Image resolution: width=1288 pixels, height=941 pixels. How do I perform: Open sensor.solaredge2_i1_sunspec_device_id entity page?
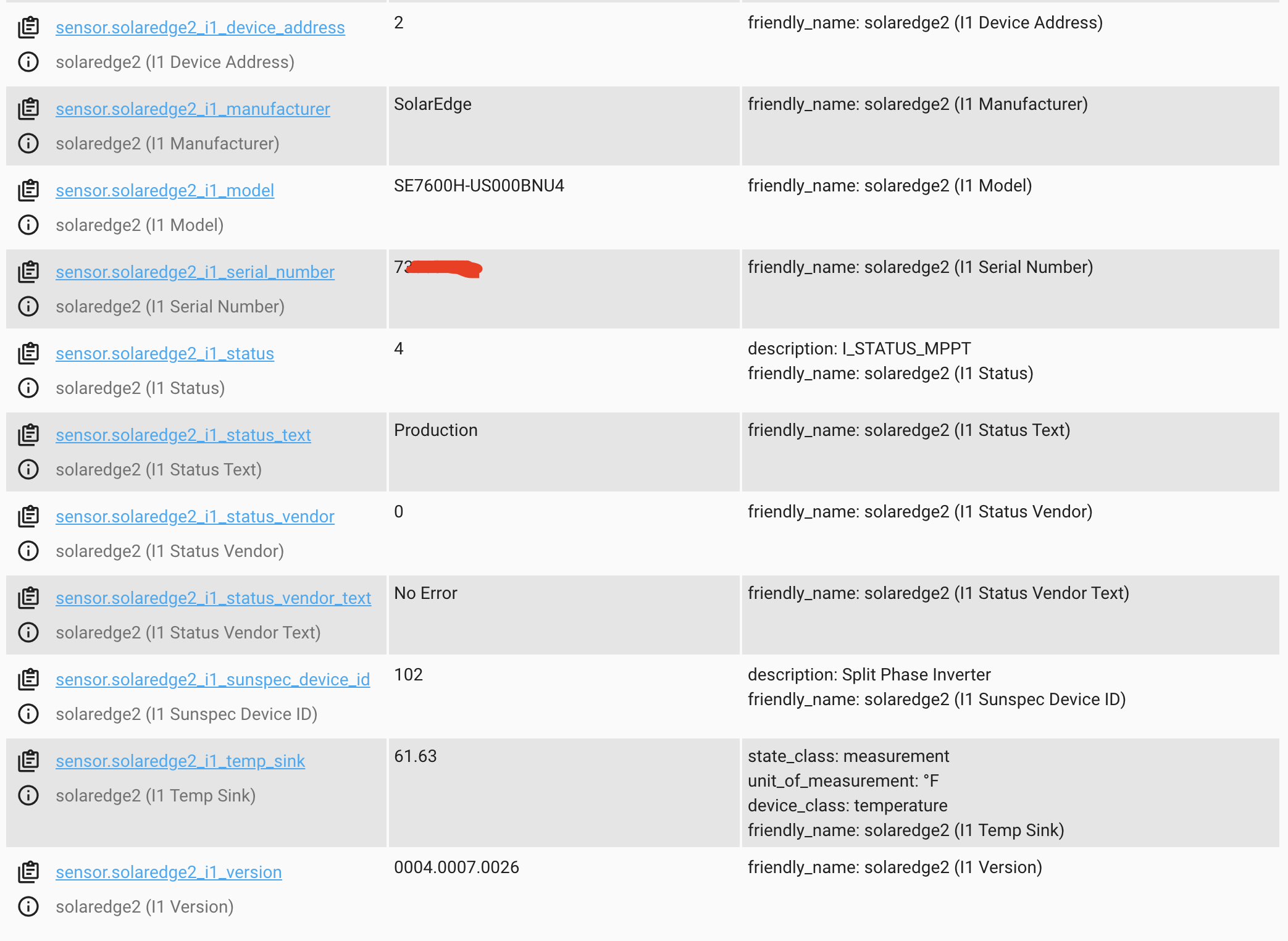[x=212, y=679]
